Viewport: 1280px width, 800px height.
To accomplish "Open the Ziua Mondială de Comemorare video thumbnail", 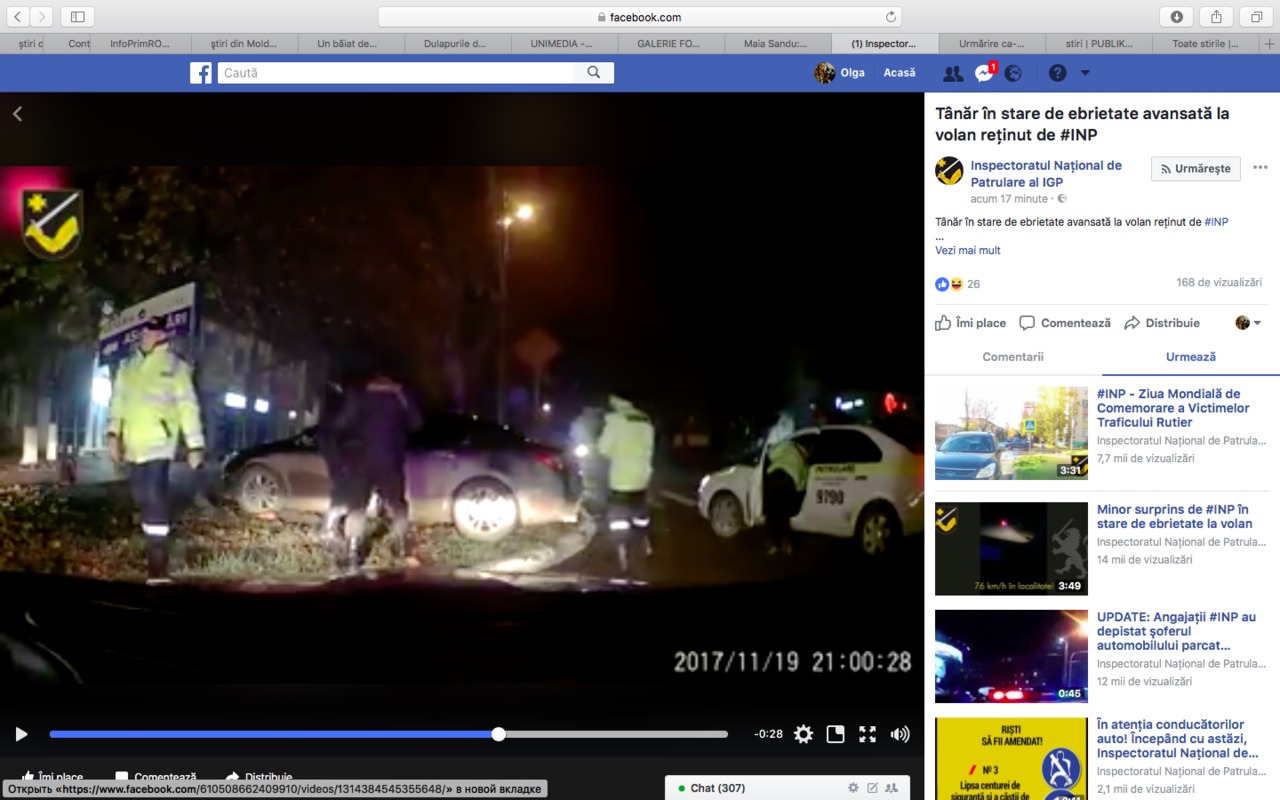I will tap(1011, 433).
